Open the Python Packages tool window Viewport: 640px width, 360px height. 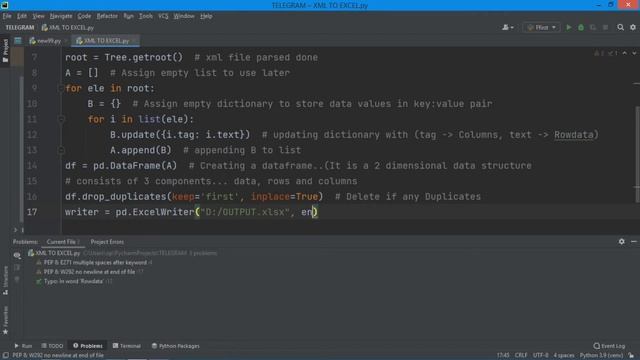[176, 346]
